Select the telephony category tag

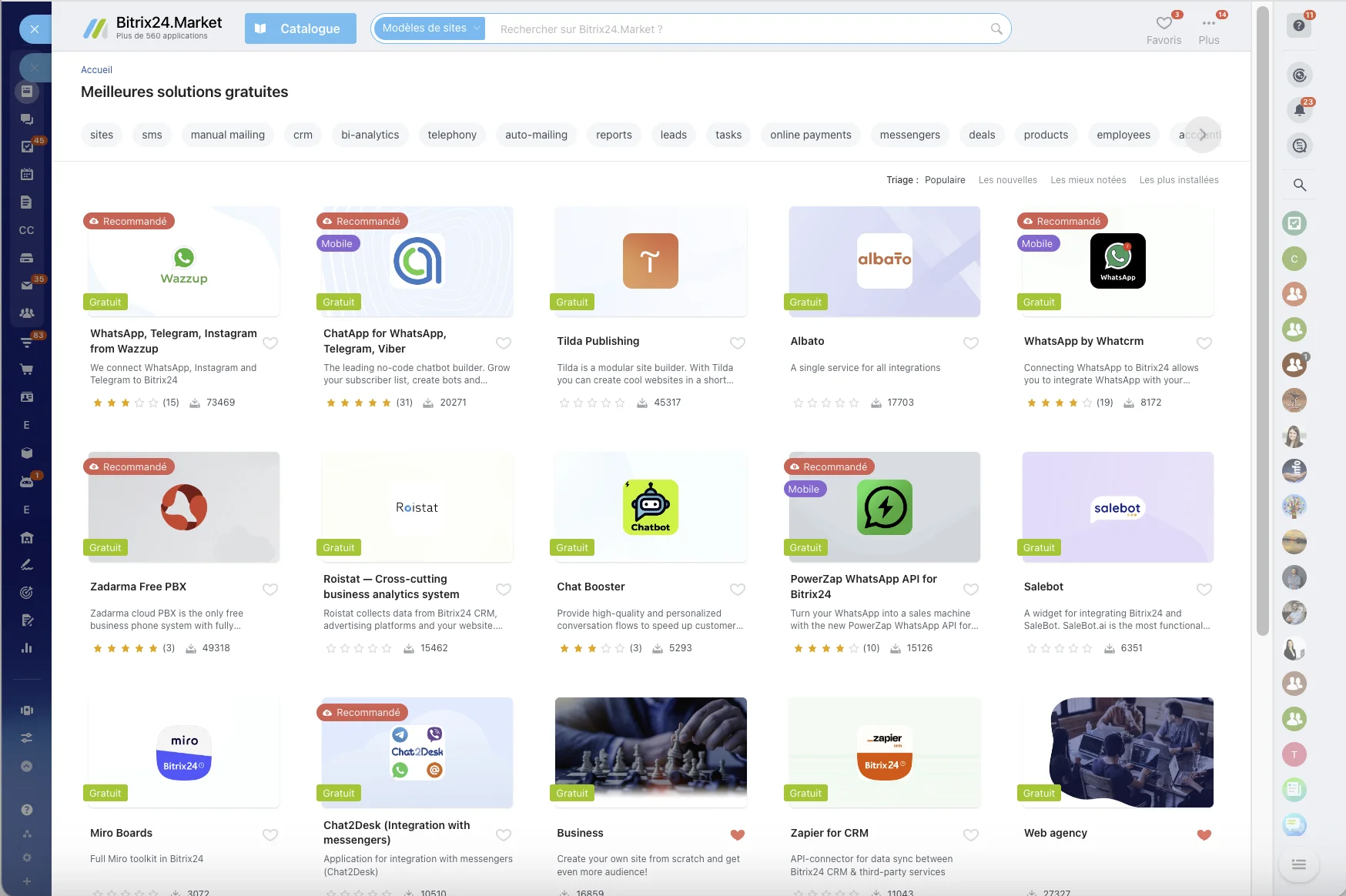452,135
